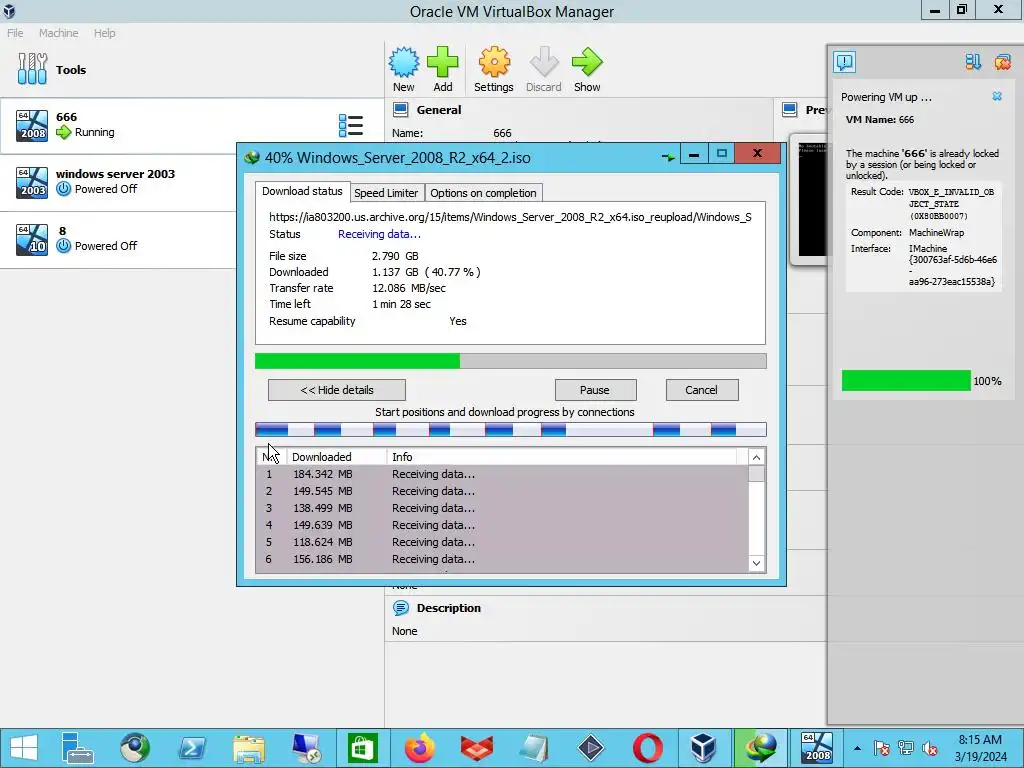Pause the download
Screen dimensions: 1024x768
[595, 390]
